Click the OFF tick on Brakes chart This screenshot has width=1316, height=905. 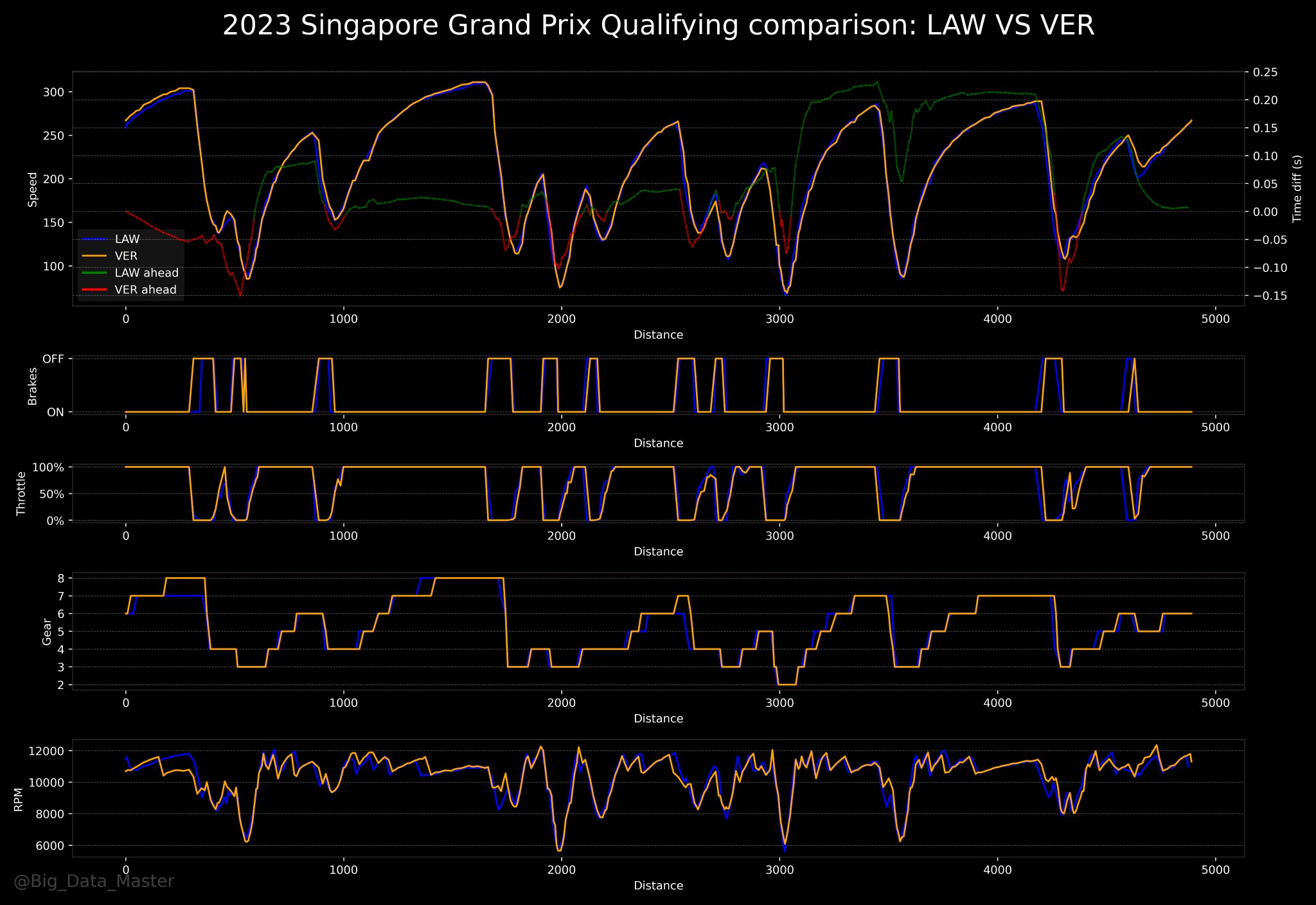click(53, 359)
